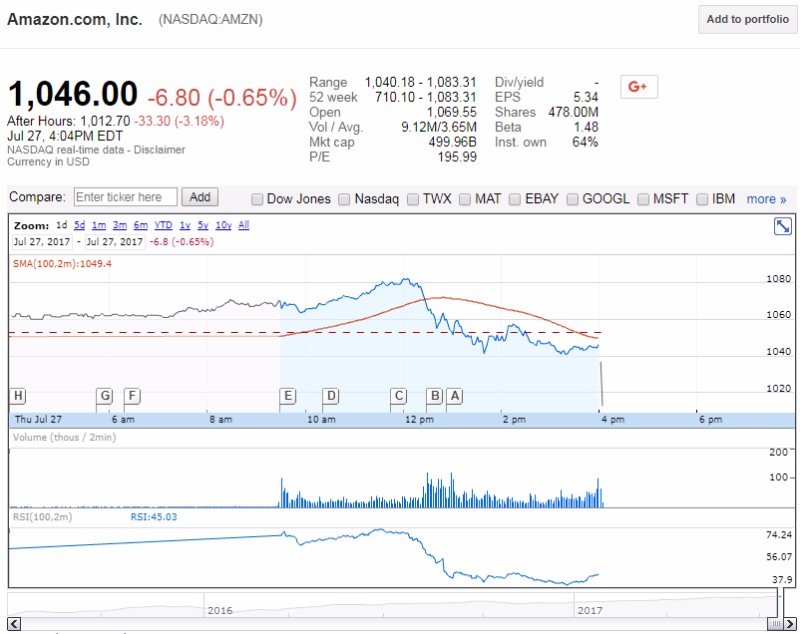This screenshot has width=800, height=634.
Task: Check the Nasdaq comparison box
Action: click(x=344, y=199)
